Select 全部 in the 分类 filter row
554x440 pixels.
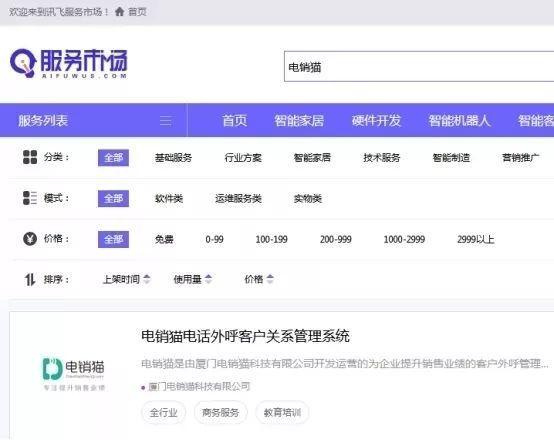pyautogui.click(x=113, y=158)
